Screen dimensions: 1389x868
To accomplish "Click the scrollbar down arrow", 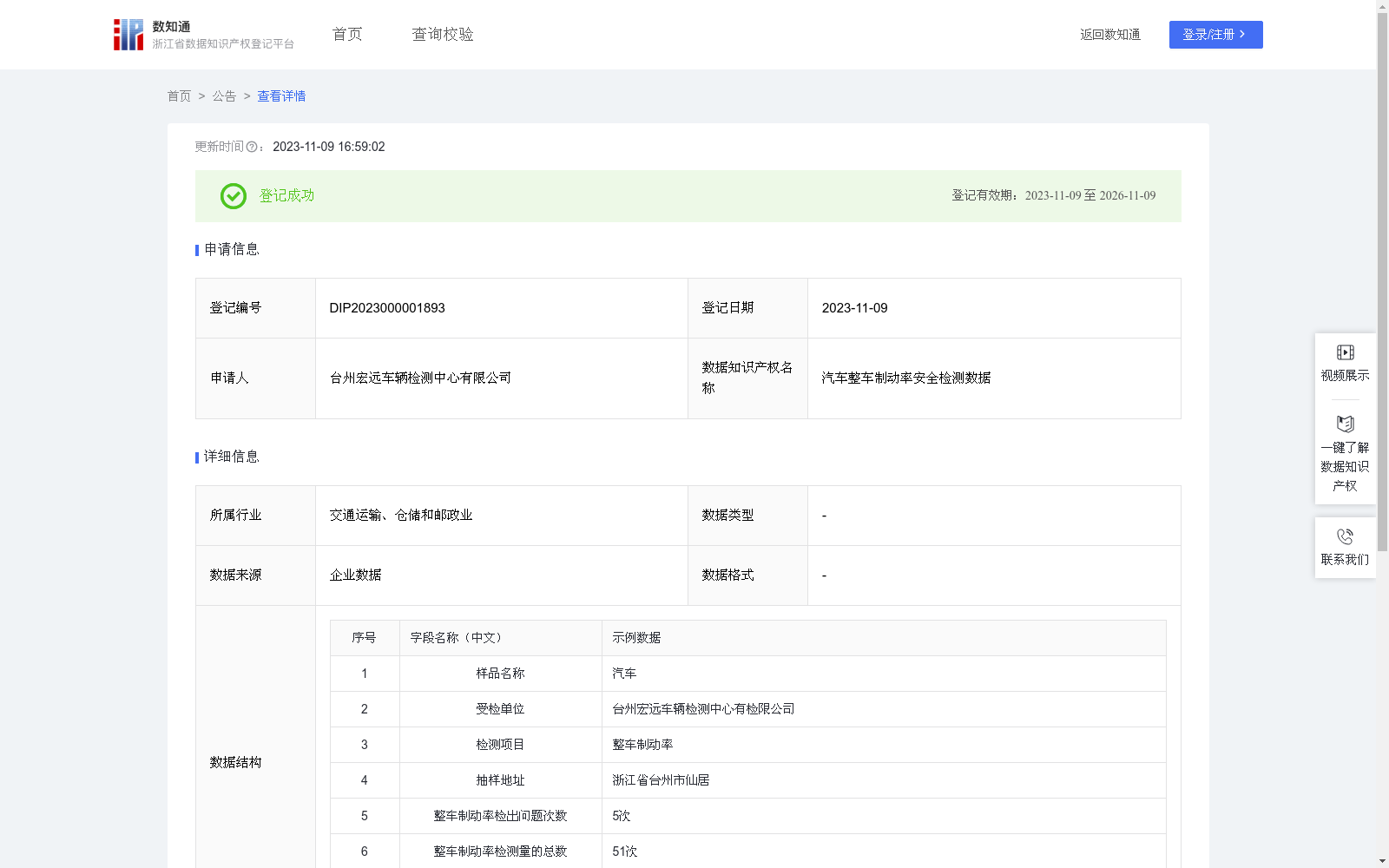I will tap(1382, 861).
